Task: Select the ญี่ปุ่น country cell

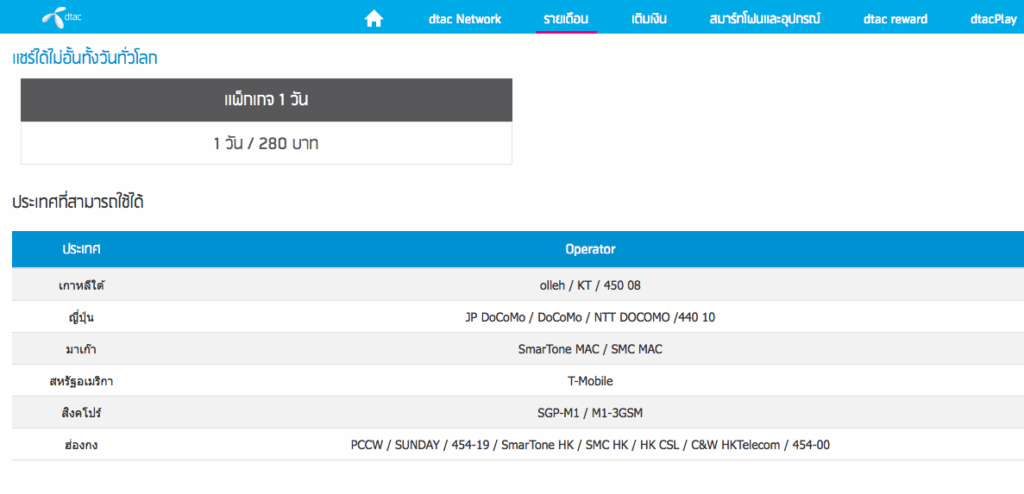Action: (x=82, y=317)
